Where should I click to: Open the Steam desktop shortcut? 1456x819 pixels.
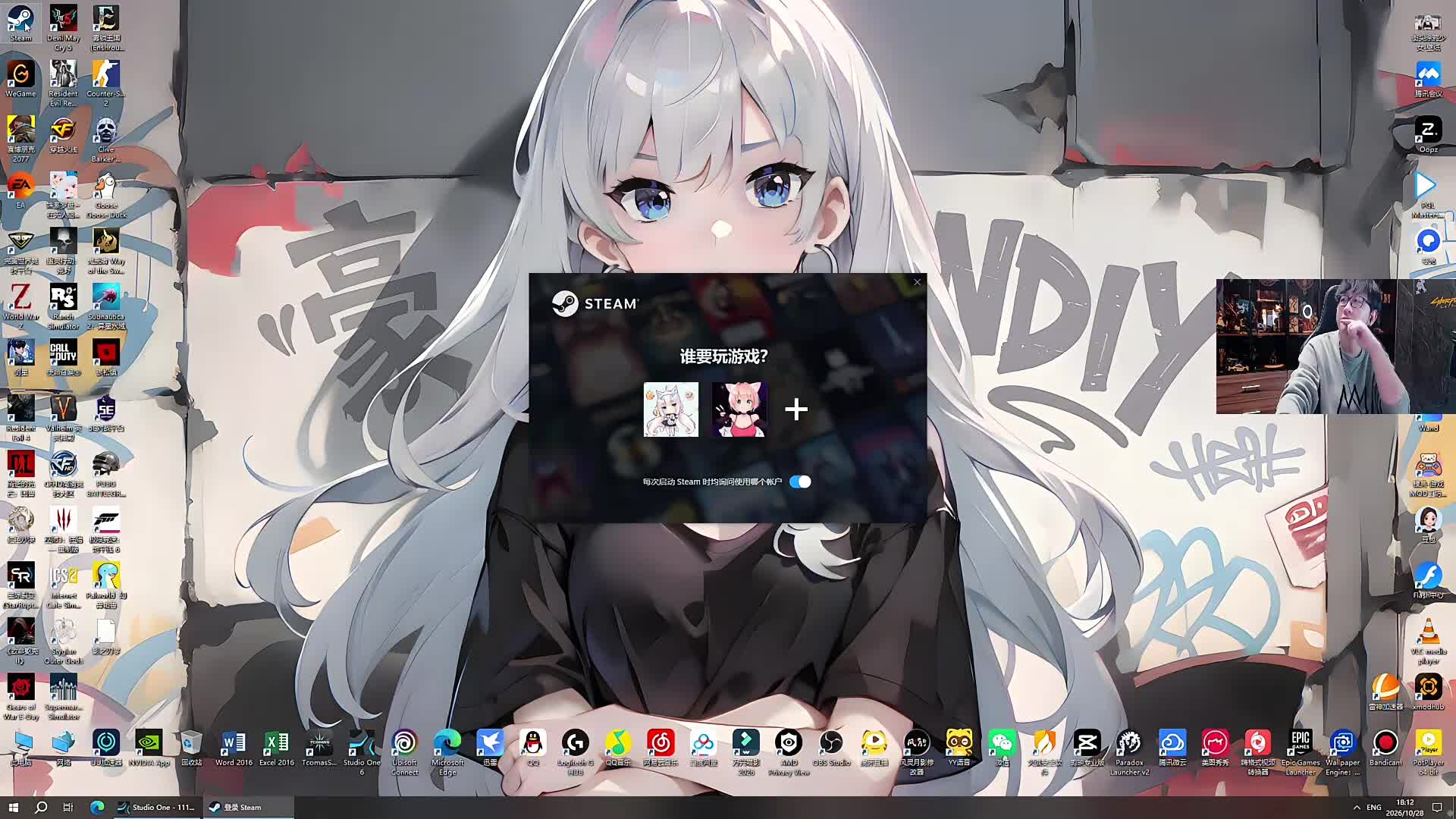coord(20,23)
